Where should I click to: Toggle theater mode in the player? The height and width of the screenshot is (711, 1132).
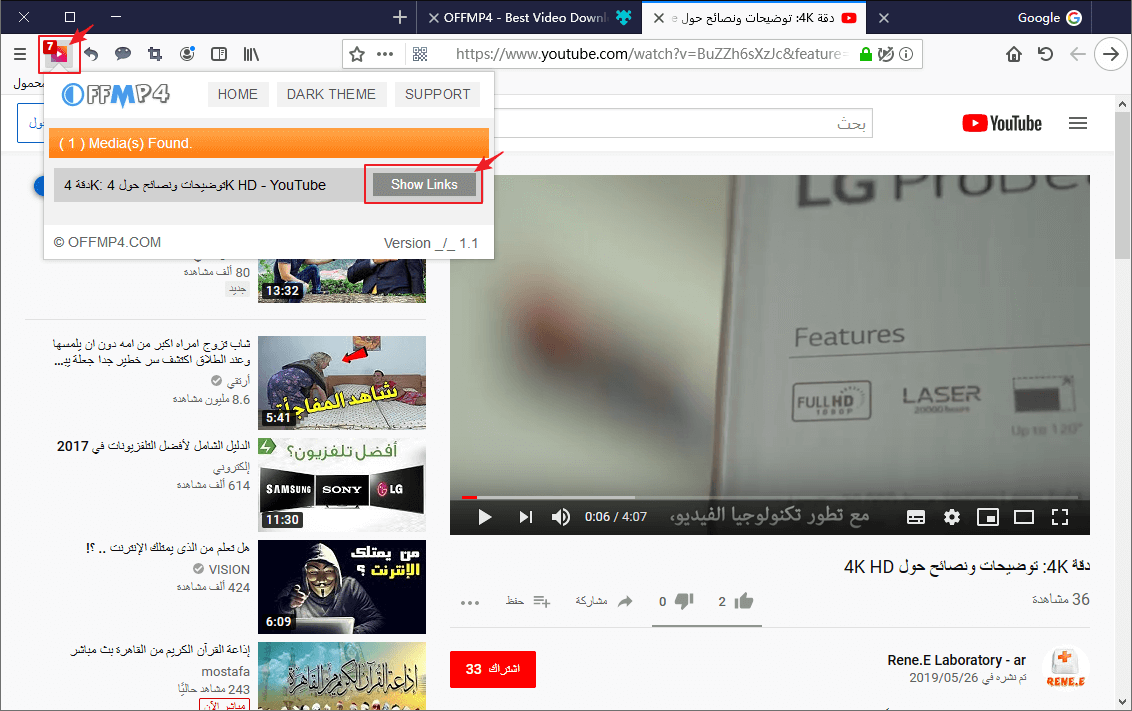[x=1024, y=517]
